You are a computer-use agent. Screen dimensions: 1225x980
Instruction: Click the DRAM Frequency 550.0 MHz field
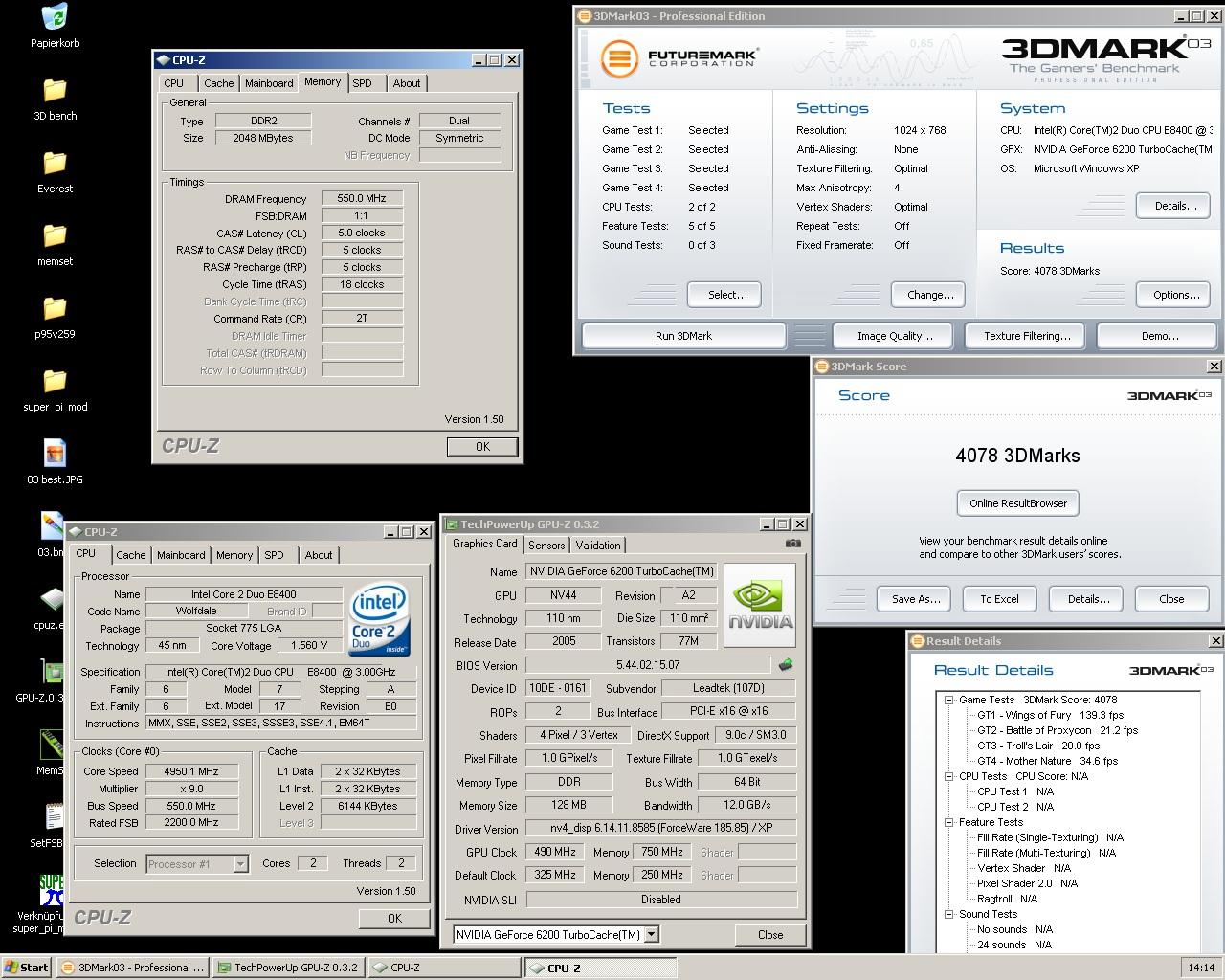(x=362, y=199)
